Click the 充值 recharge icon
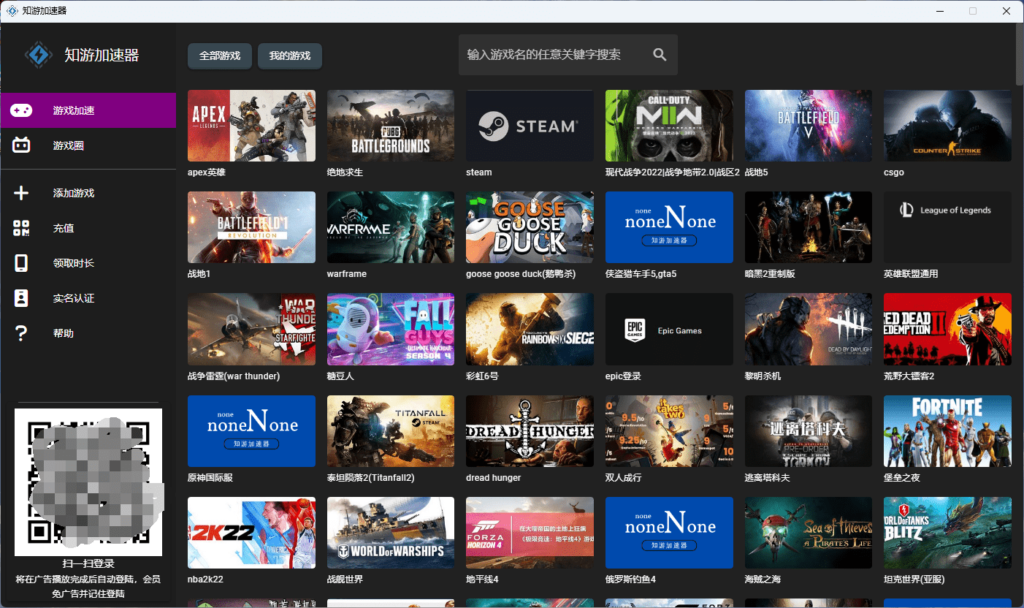Viewport: 1024px width, 608px height. [21, 228]
